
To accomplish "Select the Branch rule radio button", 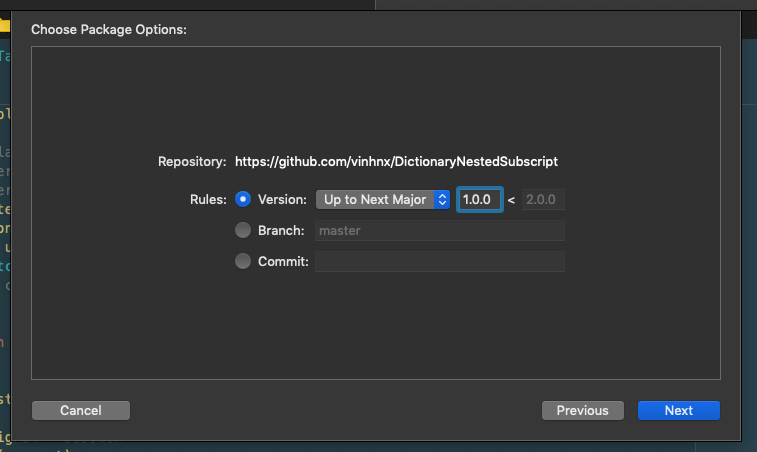I will 243,230.
